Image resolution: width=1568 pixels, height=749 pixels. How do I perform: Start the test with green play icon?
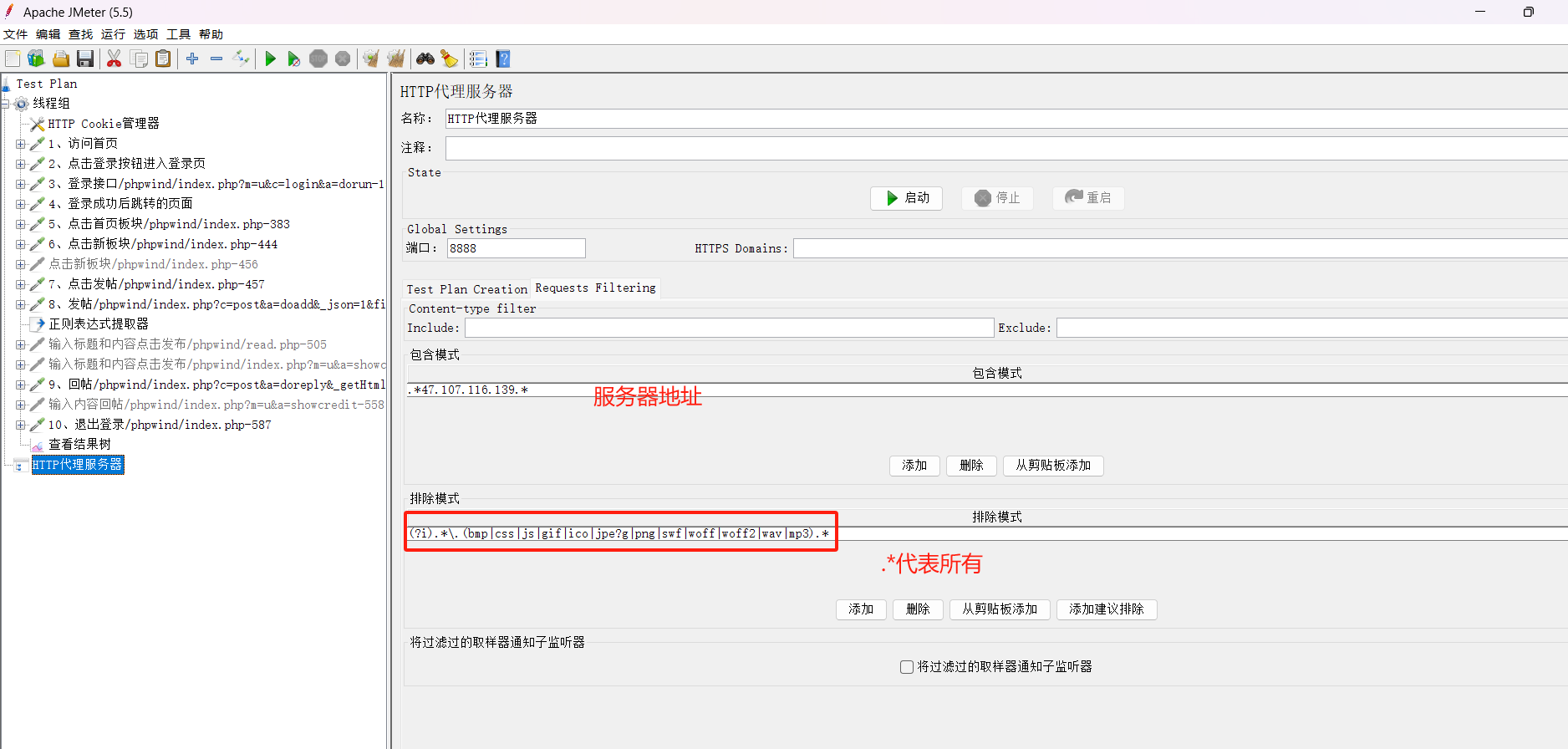pyautogui.click(x=270, y=59)
